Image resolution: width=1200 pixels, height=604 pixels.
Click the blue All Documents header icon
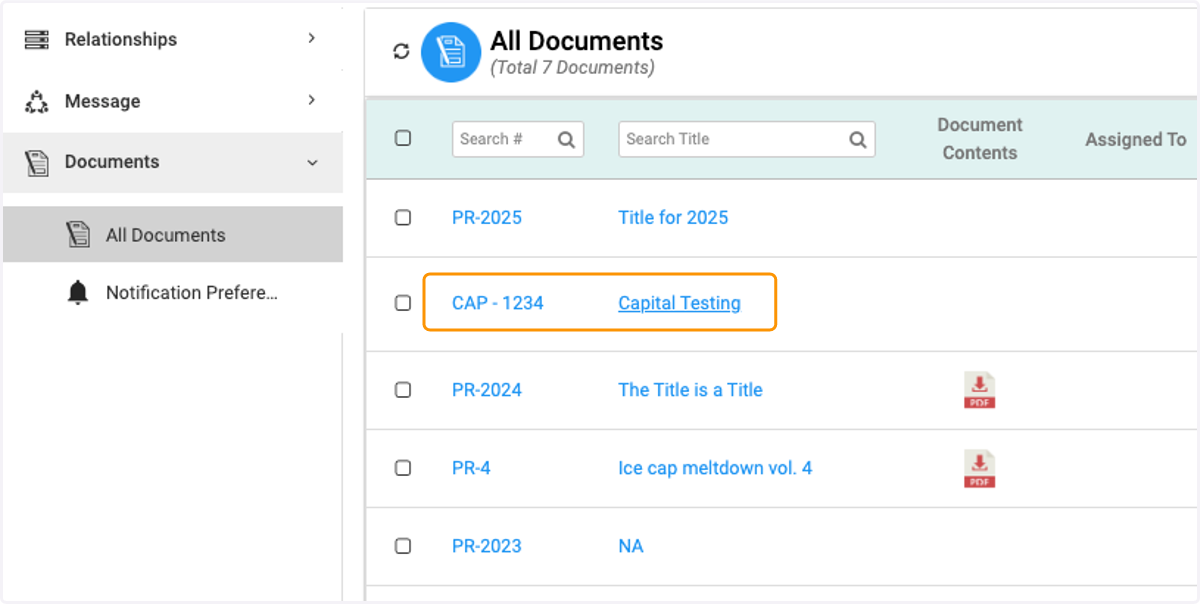[x=451, y=52]
